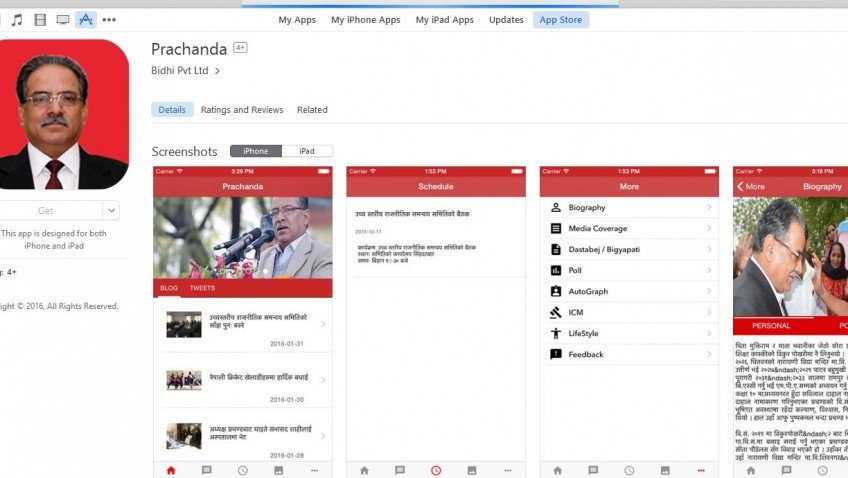Click the 4+ age rating badge
Image resolution: width=848 pixels, height=478 pixels.
240,48
